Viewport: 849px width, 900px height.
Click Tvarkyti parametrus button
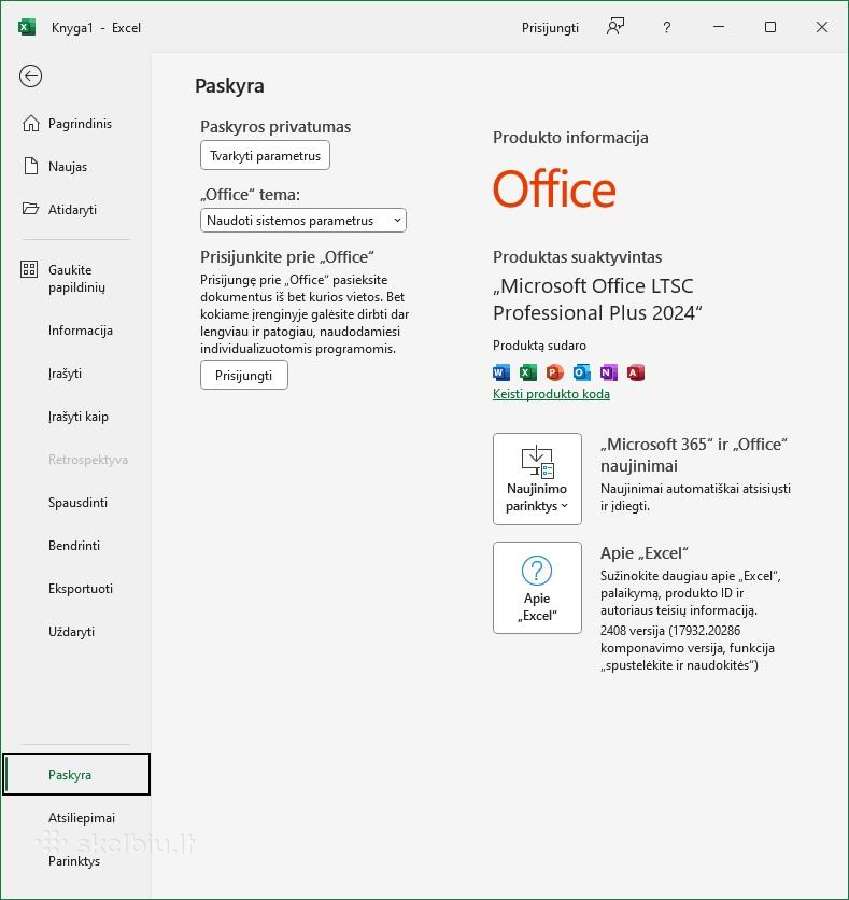[x=265, y=156]
